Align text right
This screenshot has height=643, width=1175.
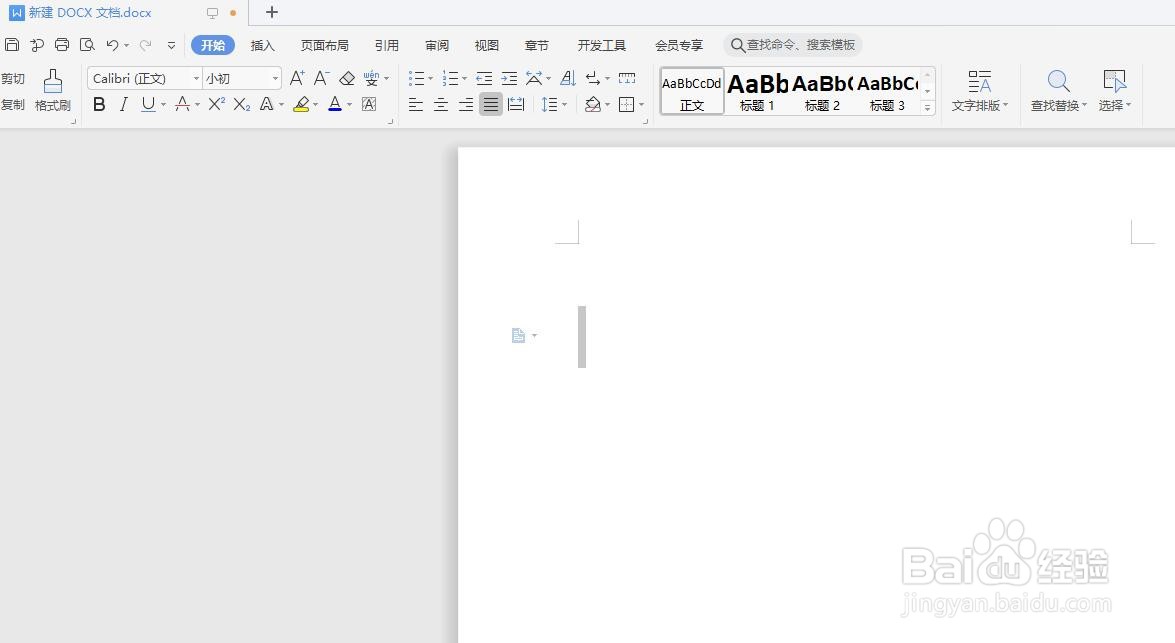tap(465, 104)
